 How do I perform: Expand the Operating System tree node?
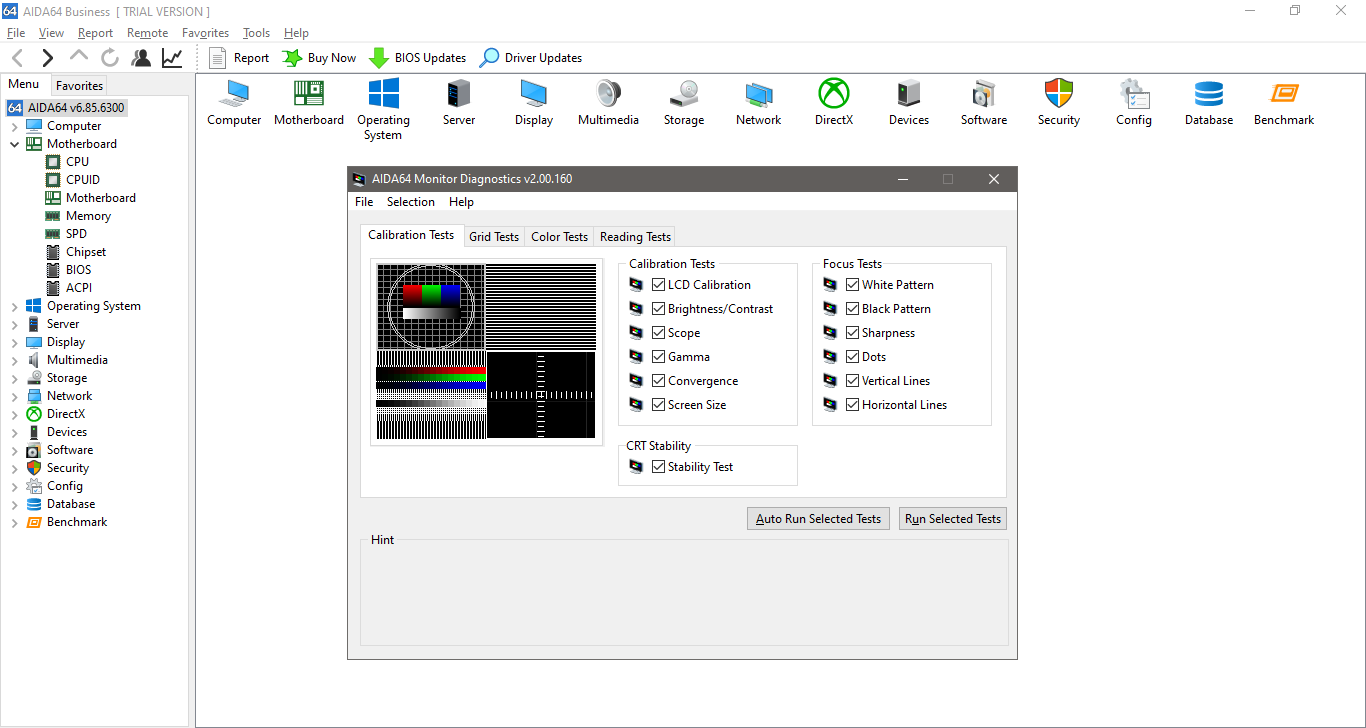pos(14,307)
